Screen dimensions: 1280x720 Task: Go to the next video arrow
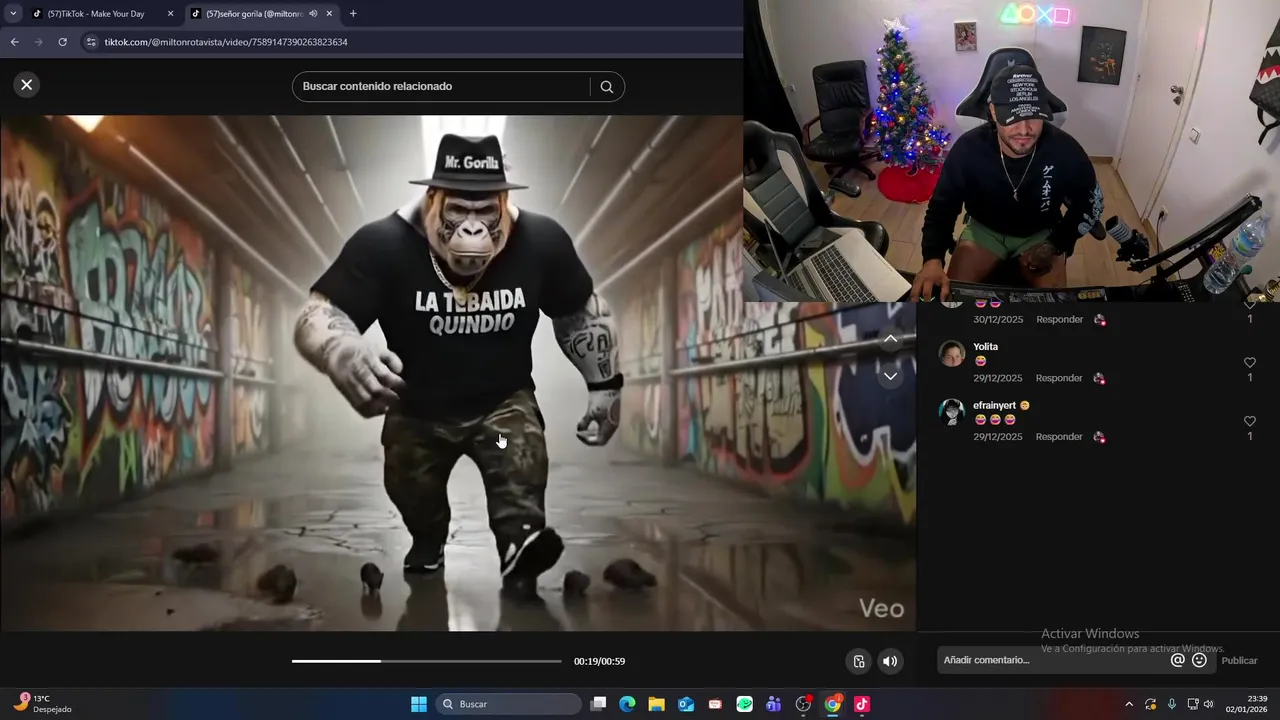pos(890,376)
